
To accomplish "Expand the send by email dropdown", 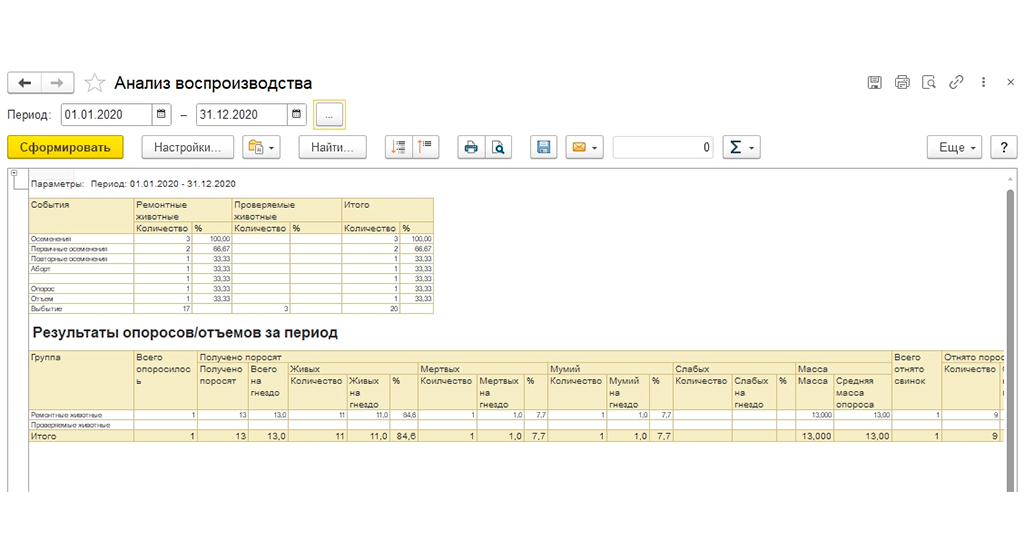I will (584, 147).
